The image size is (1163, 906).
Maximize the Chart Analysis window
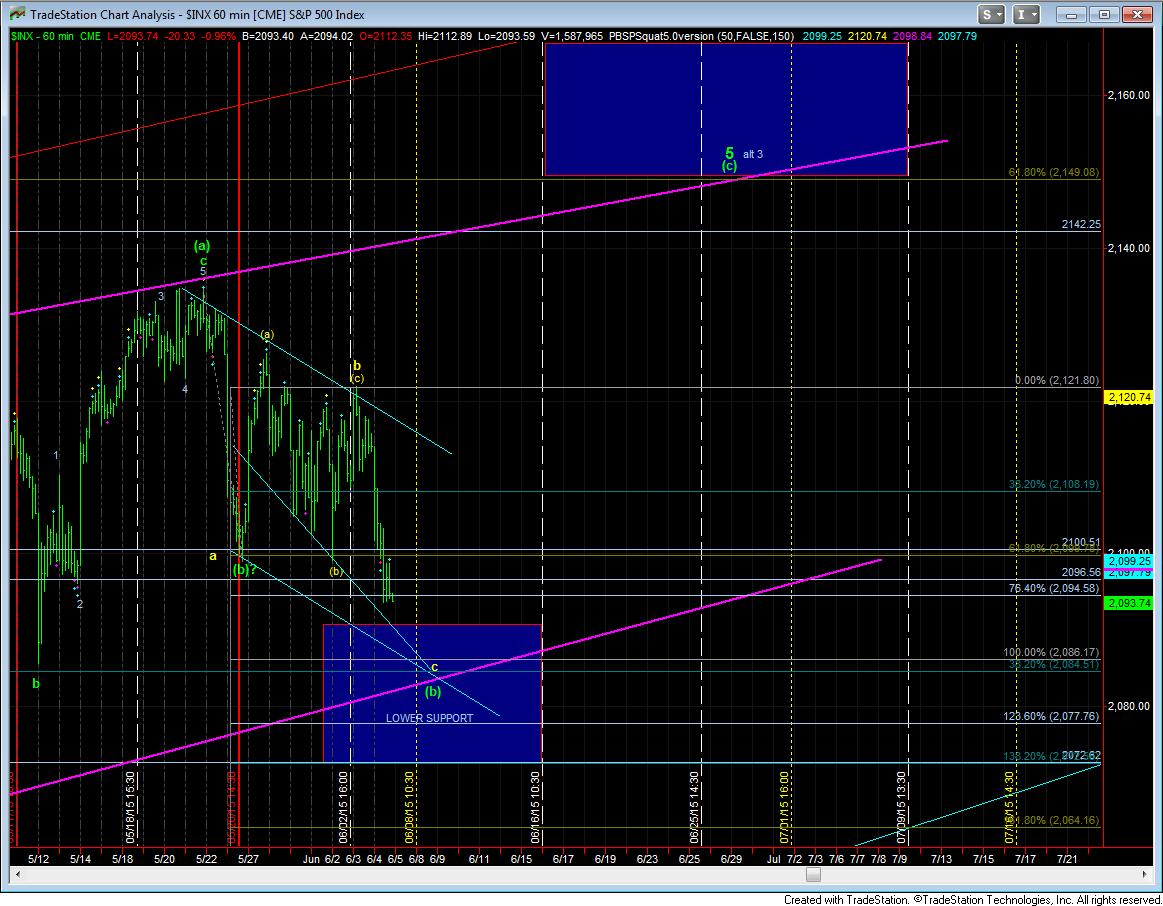click(x=1104, y=14)
